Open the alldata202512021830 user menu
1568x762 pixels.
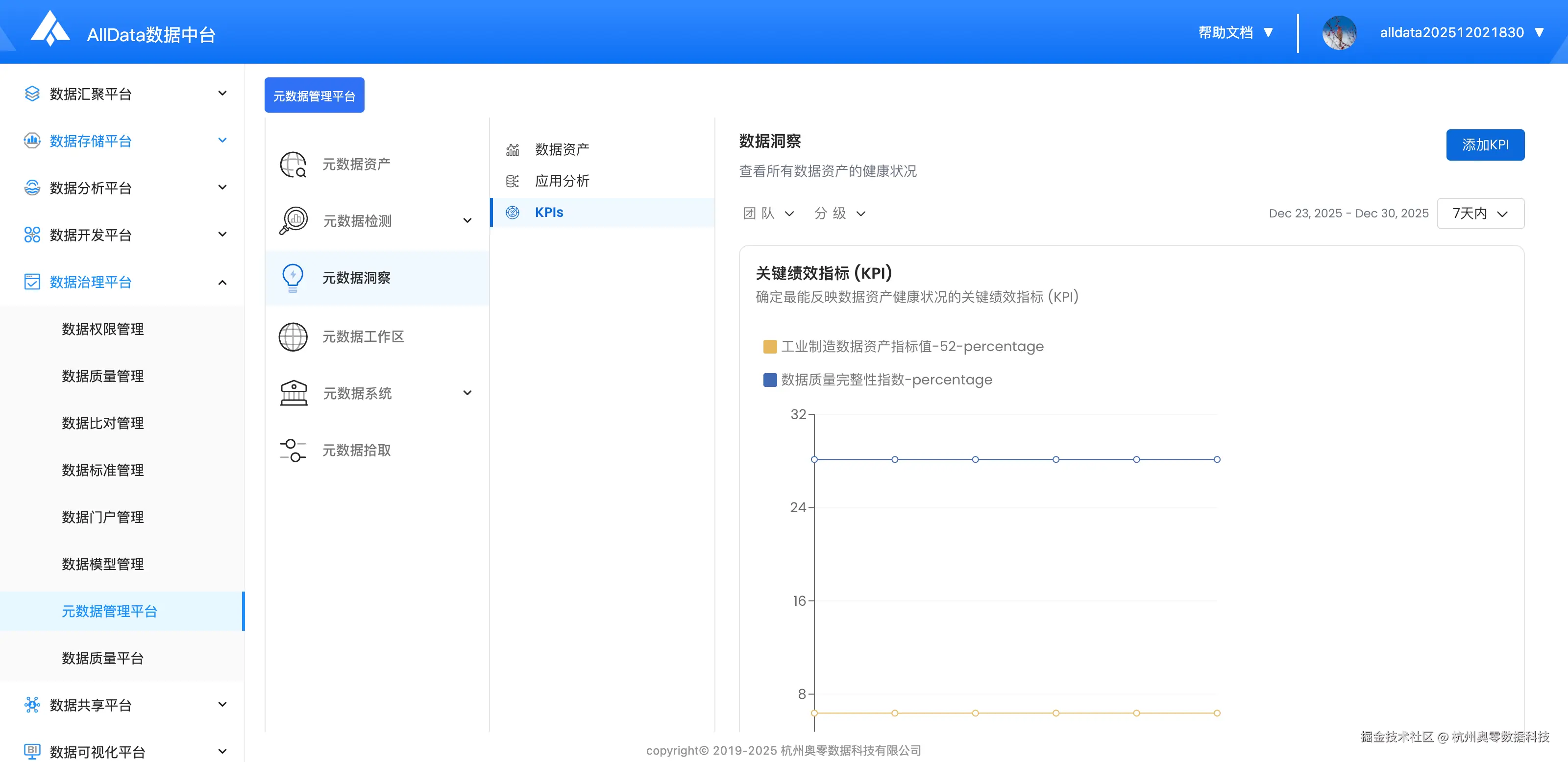(1462, 32)
